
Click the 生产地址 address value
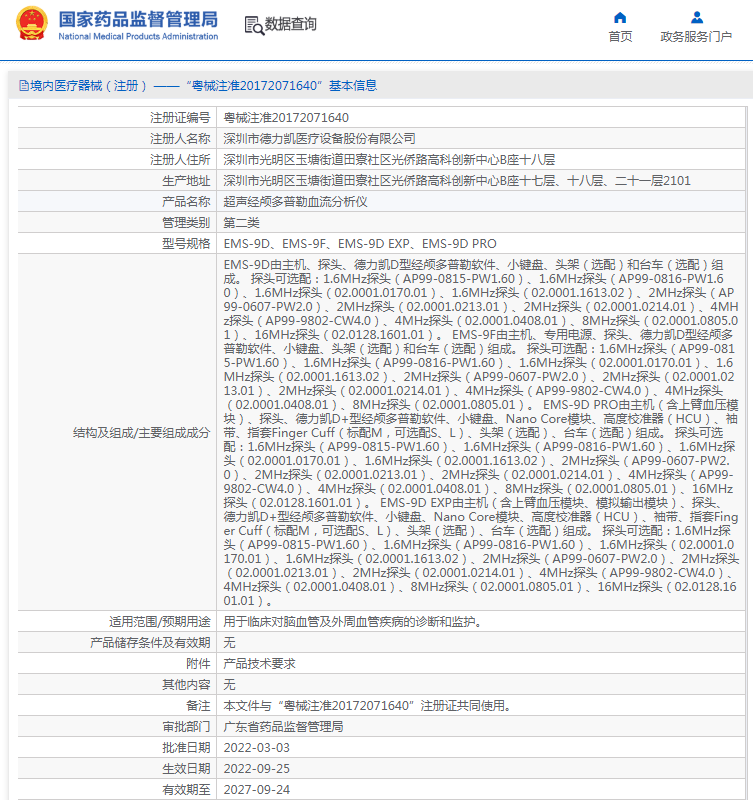(456, 181)
